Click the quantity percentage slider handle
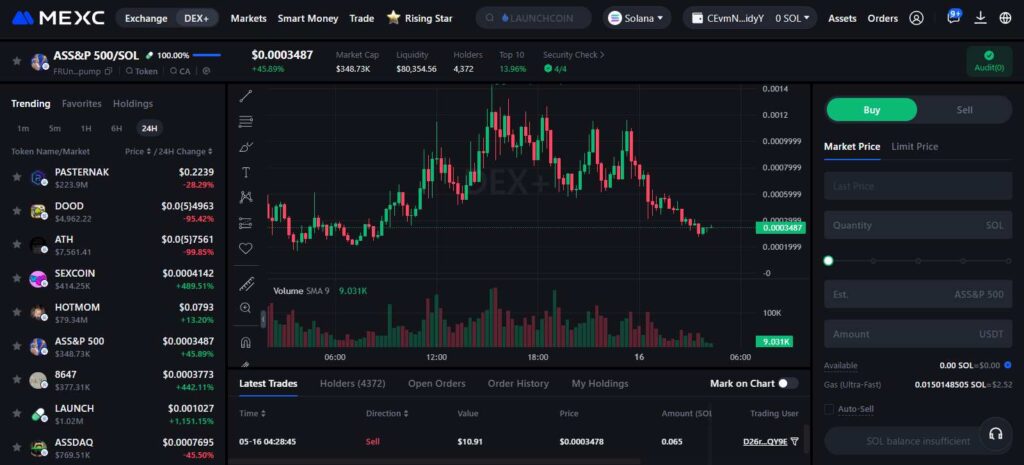 [828, 261]
